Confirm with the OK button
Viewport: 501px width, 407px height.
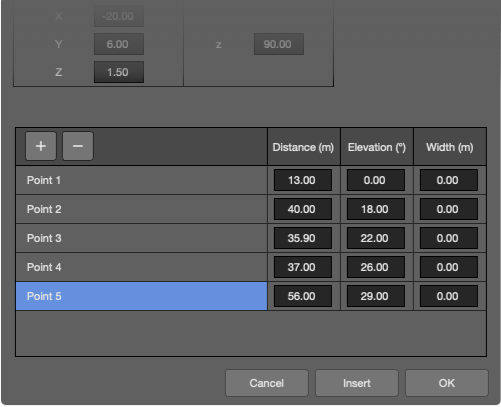click(447, 383)
